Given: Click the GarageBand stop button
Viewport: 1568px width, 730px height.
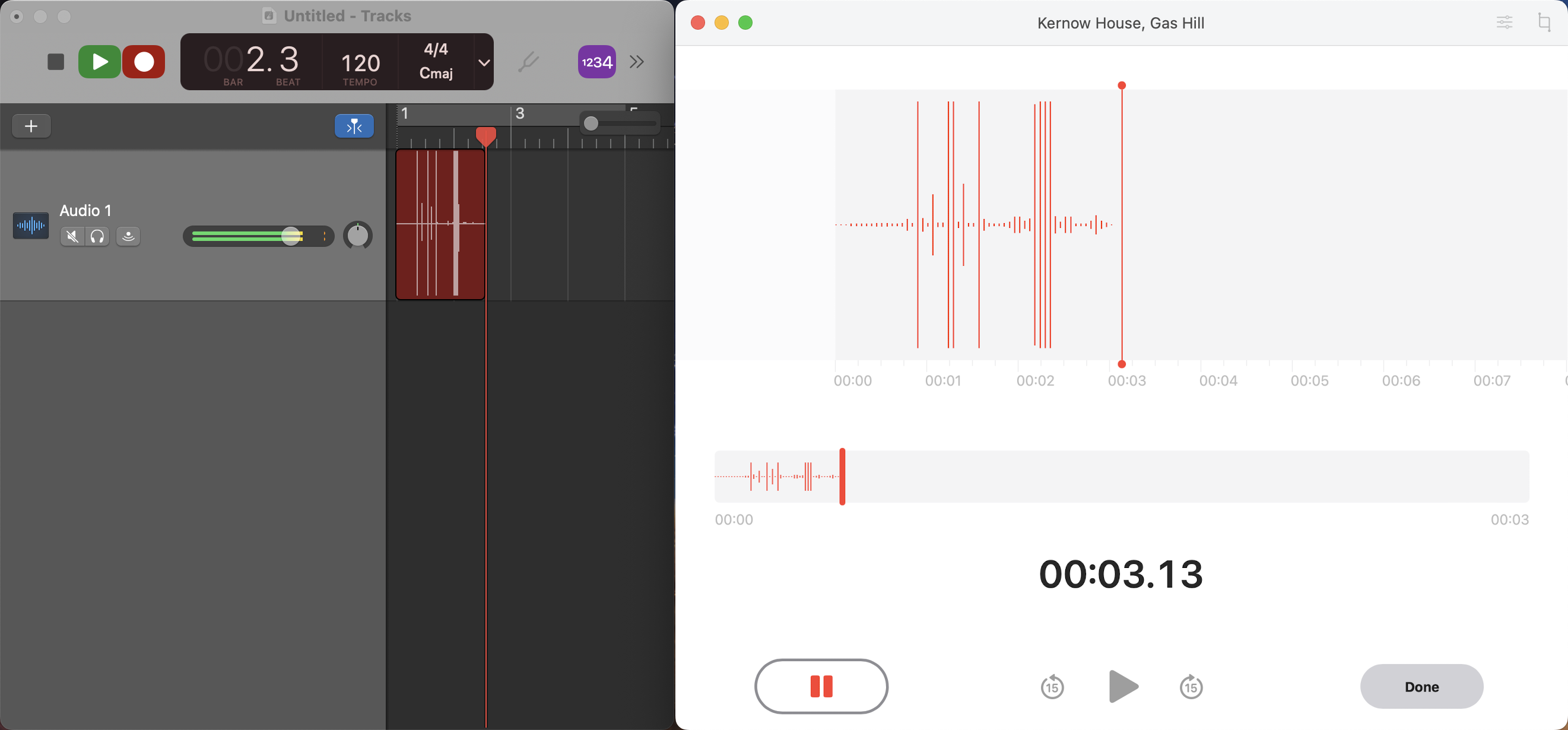Looking at the screenshot, I should tap(55, 62).
